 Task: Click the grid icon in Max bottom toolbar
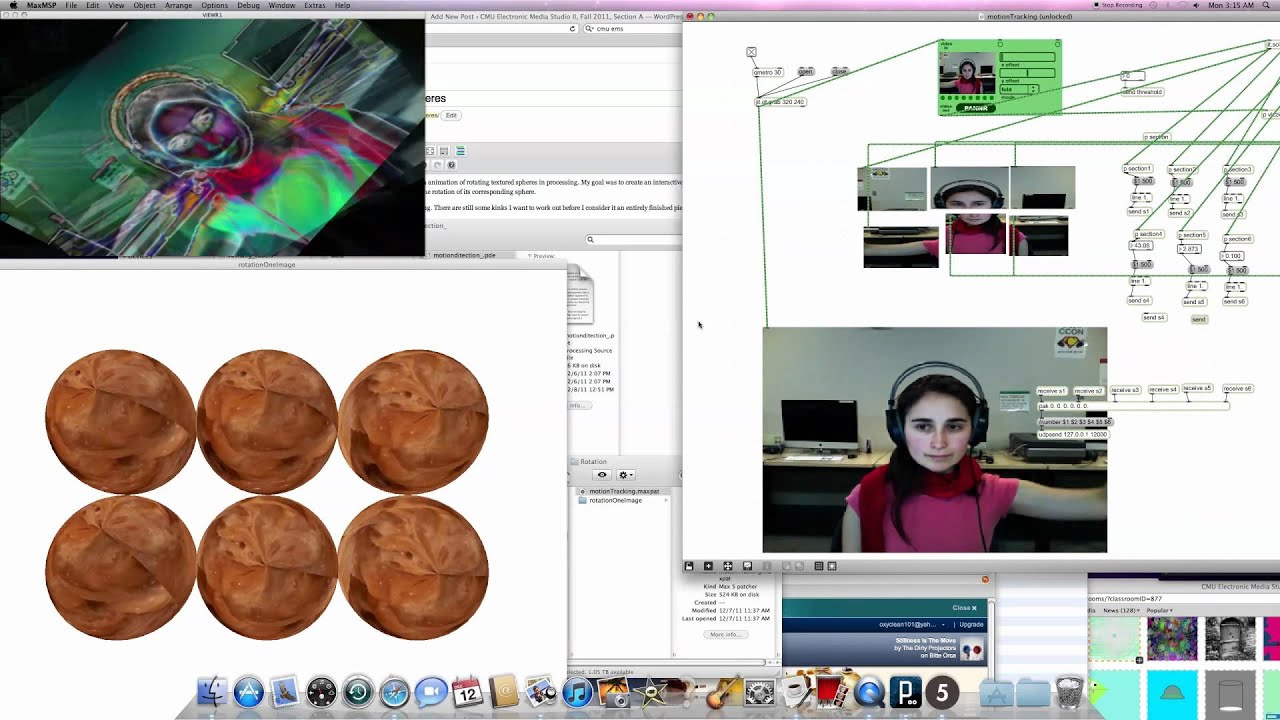point(818,566)
